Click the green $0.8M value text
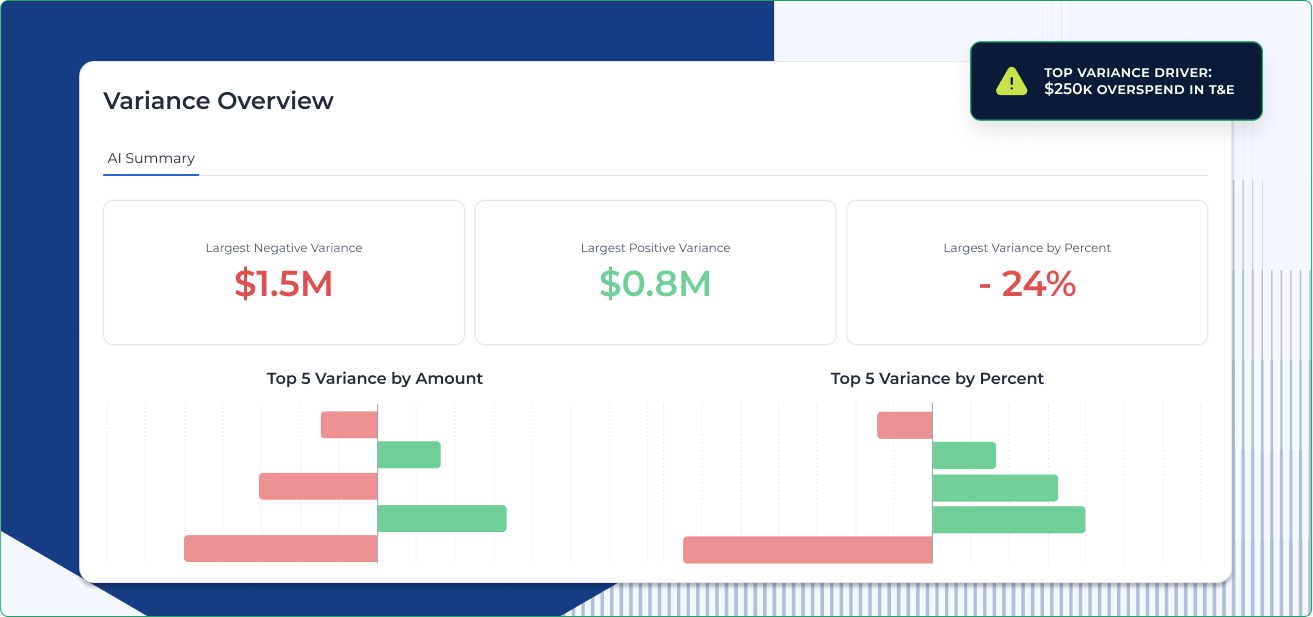The height and width of the screenshot is (617, 1313). click(655, 284)
